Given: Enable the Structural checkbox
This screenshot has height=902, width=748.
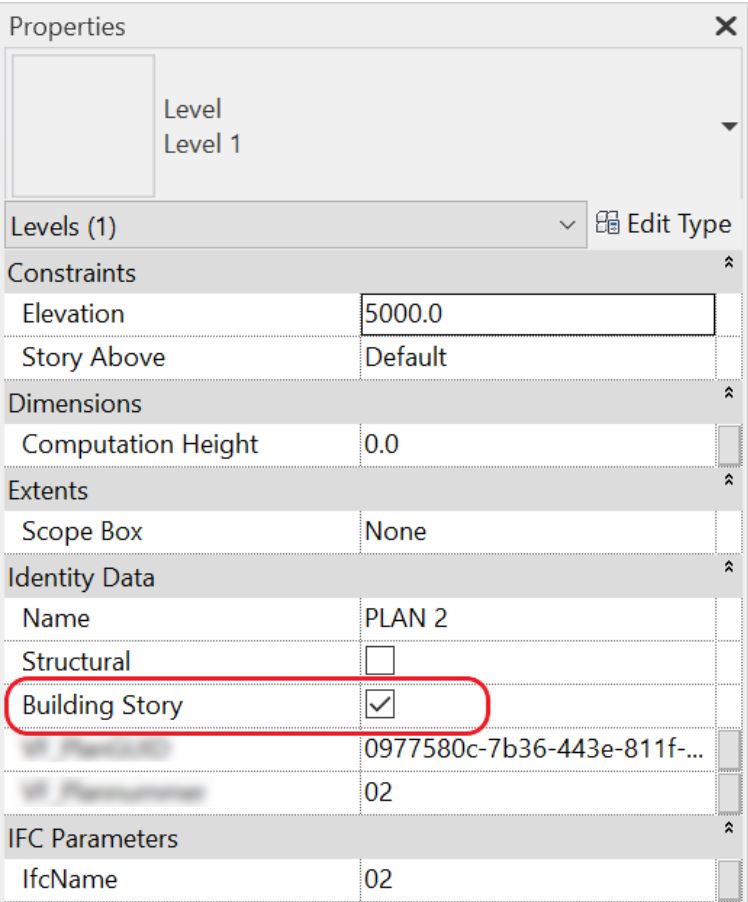Looking at the screenshot, I should point(380,660).
